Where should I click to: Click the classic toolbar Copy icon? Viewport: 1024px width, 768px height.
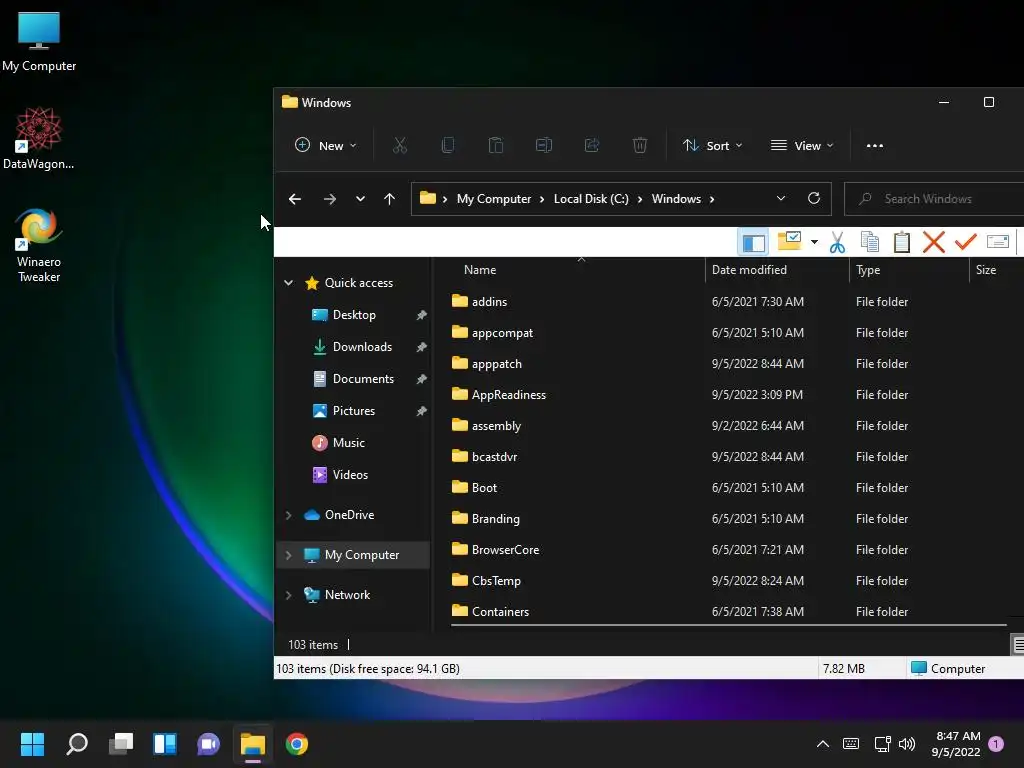pos(869,242)
